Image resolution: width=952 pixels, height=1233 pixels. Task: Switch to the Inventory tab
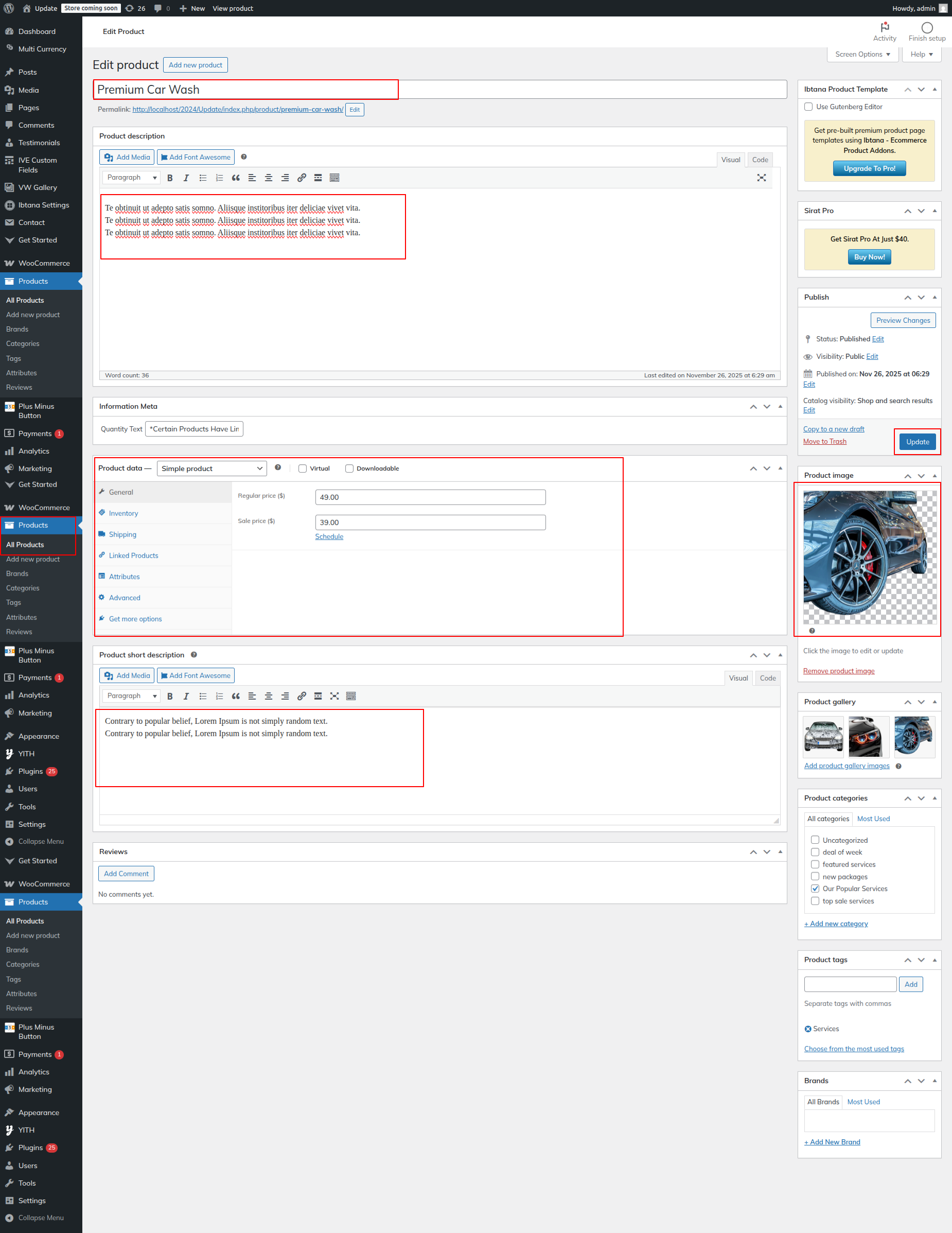coord(124,513)
